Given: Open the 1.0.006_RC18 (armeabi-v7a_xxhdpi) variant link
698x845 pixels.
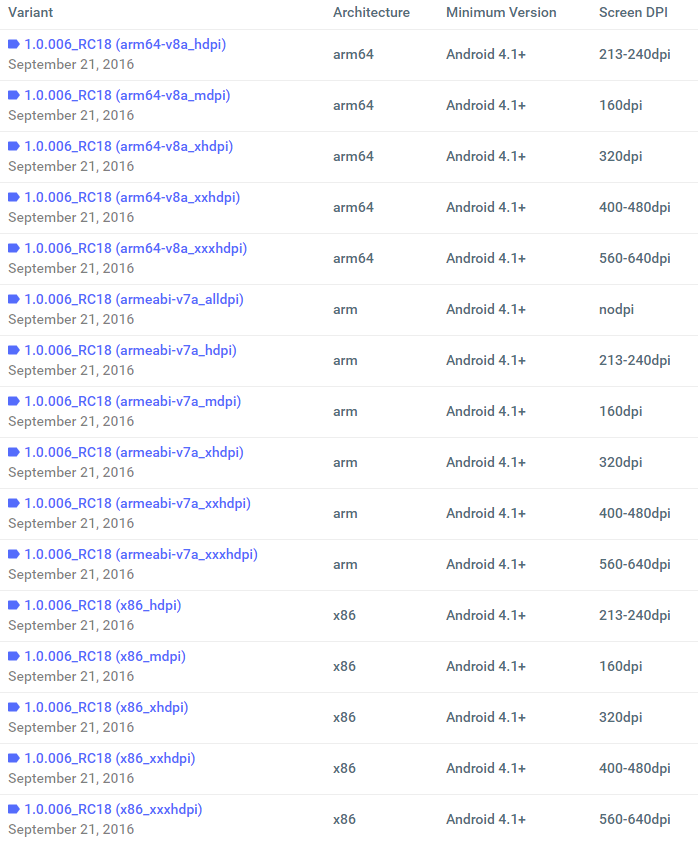Looking at the screenshot, I should click(137, 504).
